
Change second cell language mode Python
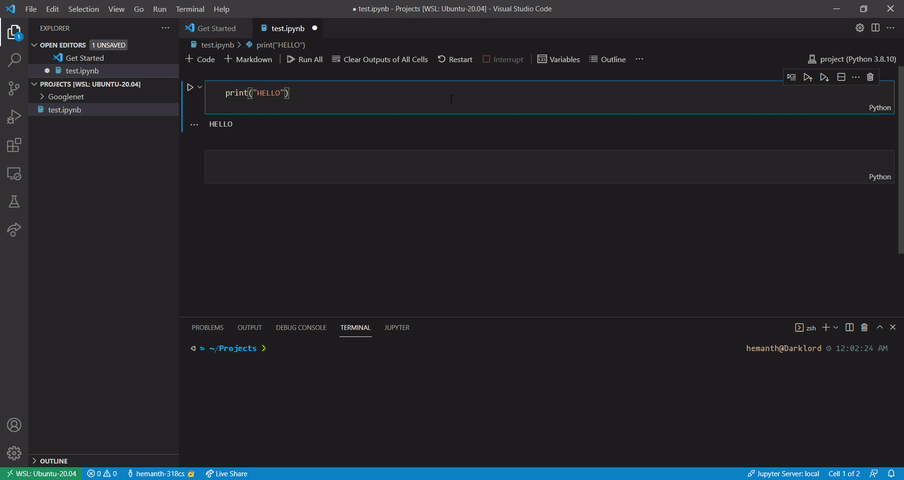coord(879,177)
